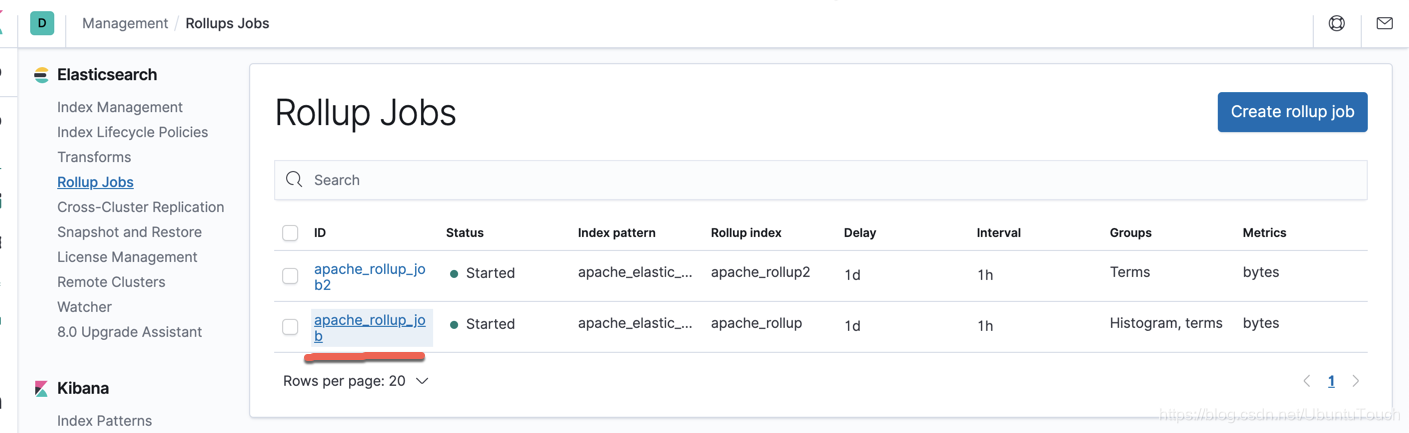
Task: Click the rollup jobs Search field
Action: point(820,180)
